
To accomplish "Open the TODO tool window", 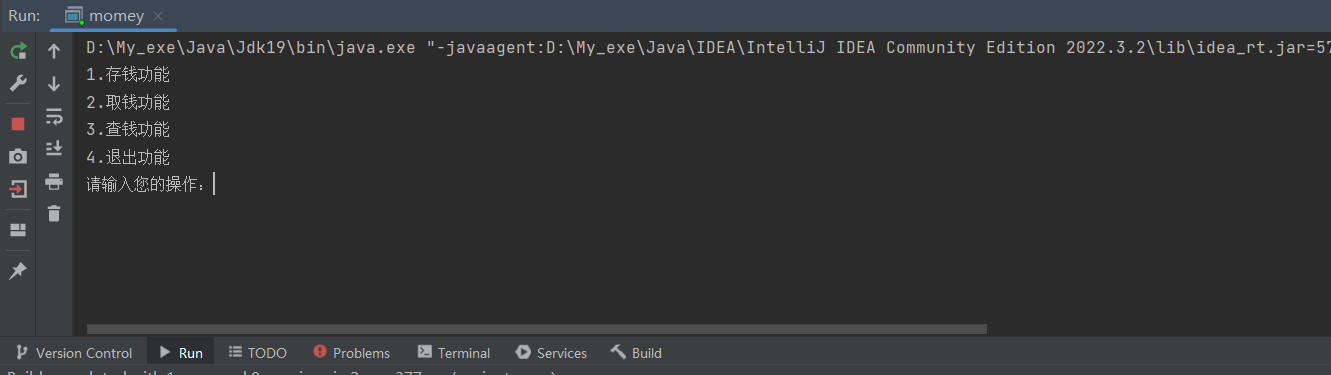I will pos(257,352).
